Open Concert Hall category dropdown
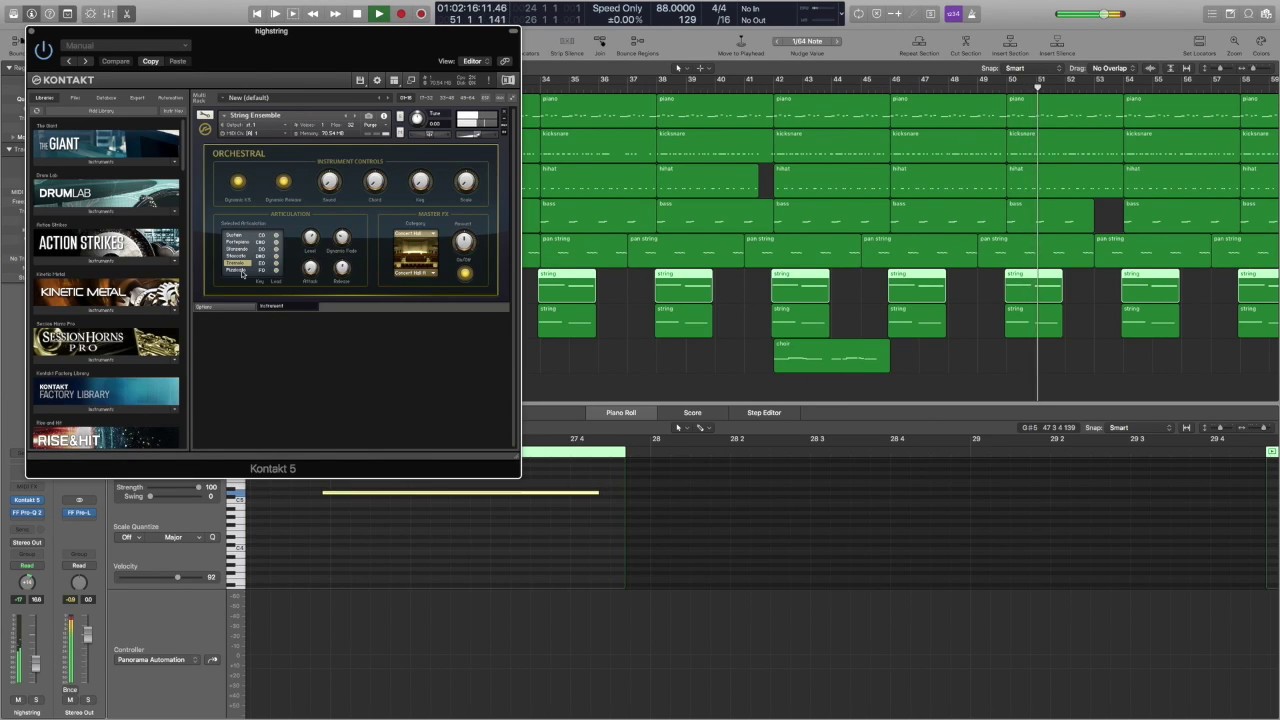1280x720 pixels. (415, 234)
